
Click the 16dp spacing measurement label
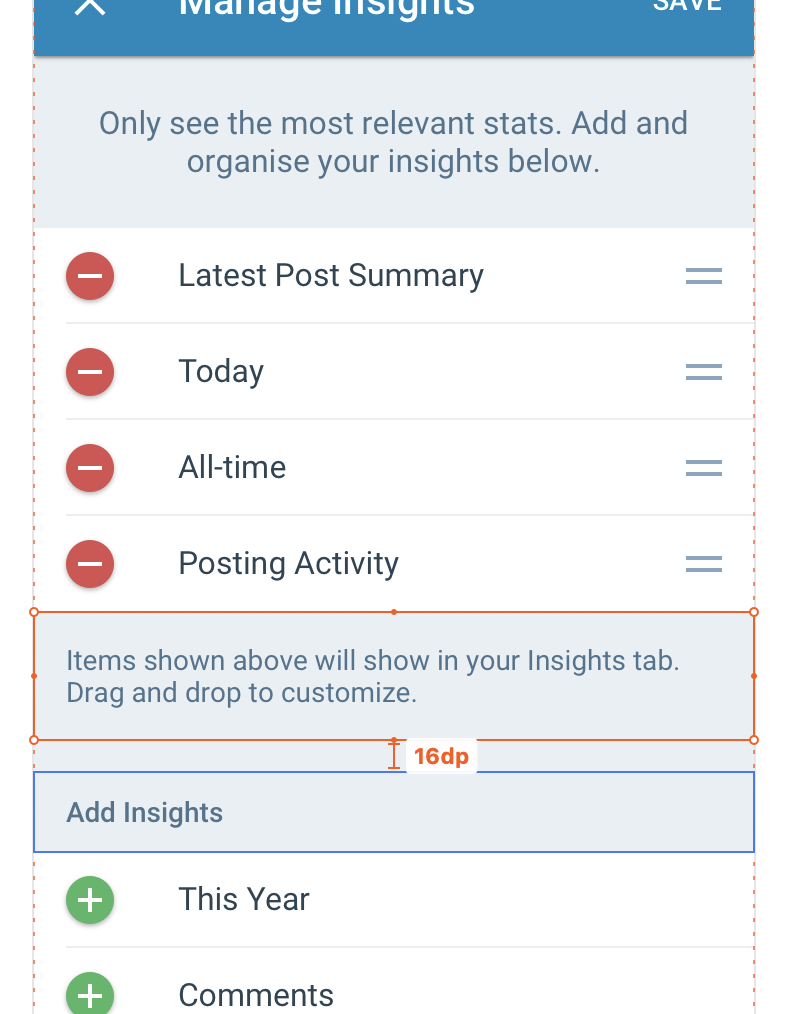point(441,756)
